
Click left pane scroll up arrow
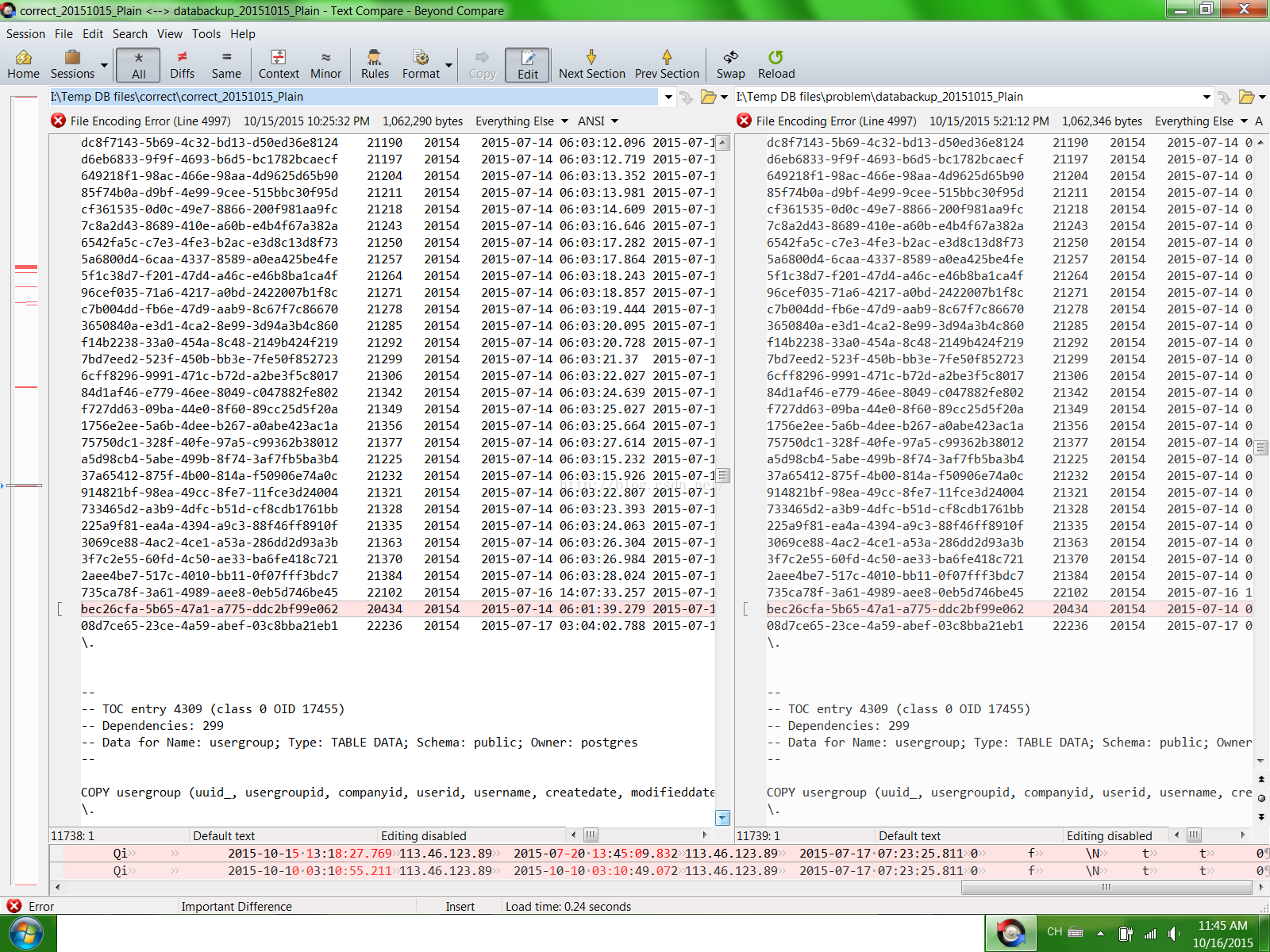pos(722,143)
